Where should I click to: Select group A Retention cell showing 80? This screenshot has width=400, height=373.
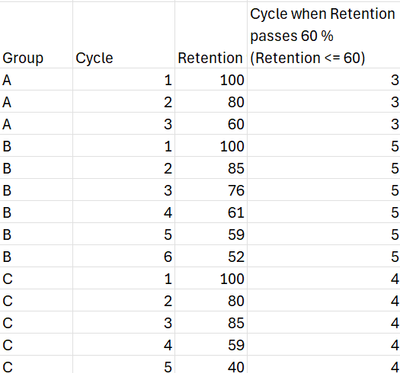point(211,102)
